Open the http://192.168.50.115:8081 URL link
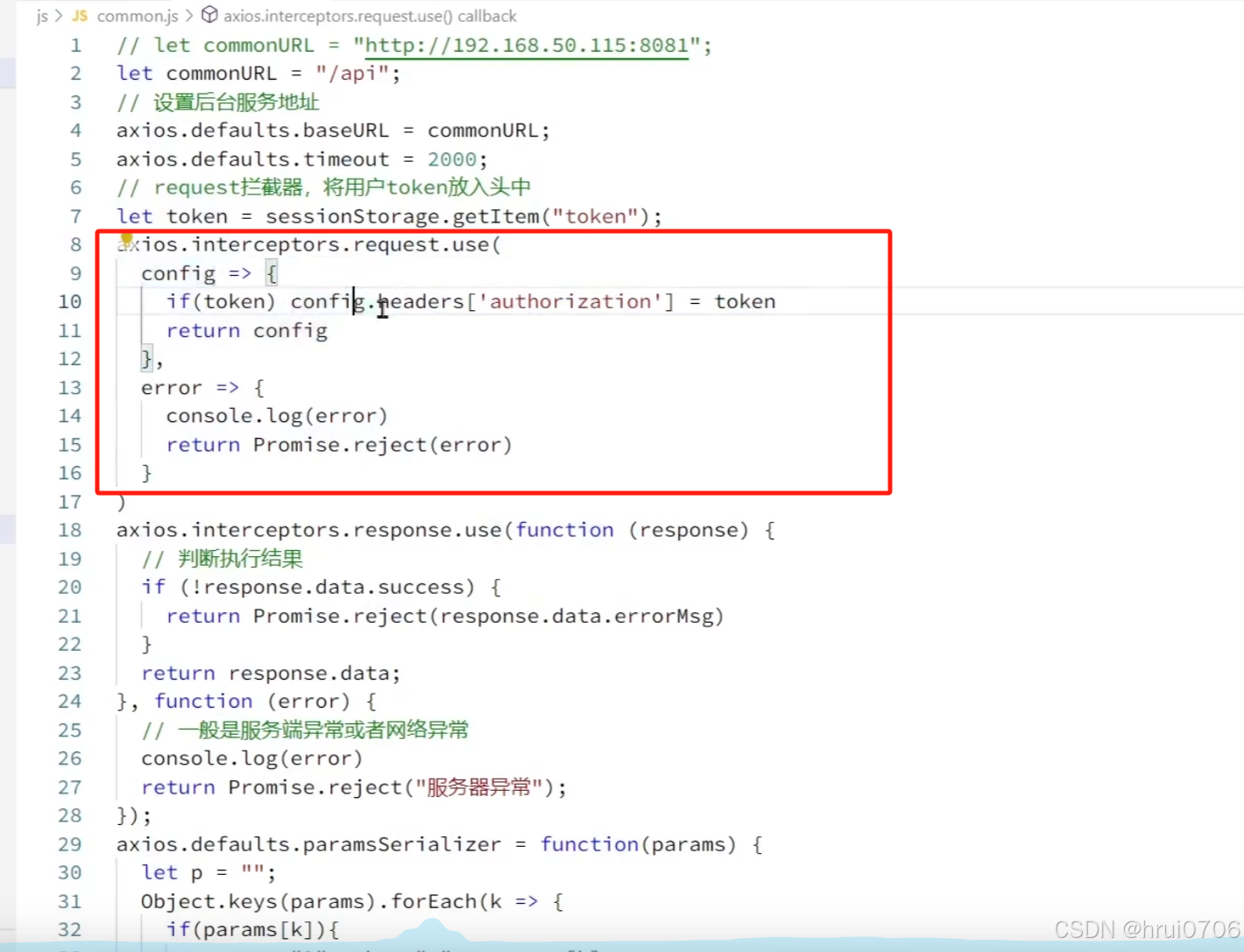The height and width of the screenshot is (952, 1244). (x=527, y=45)
